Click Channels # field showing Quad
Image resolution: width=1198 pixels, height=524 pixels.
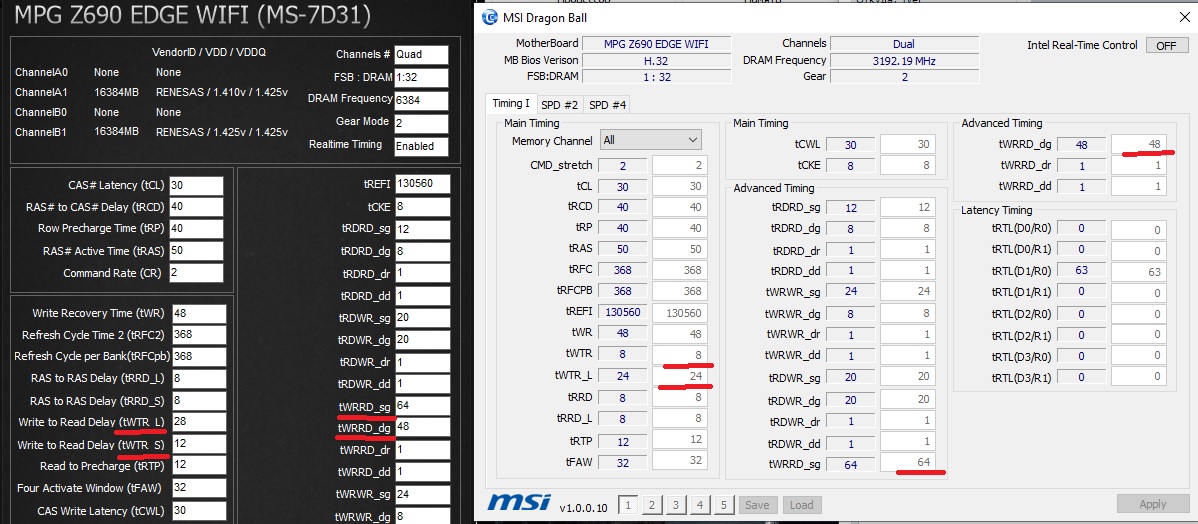[421, 55]
